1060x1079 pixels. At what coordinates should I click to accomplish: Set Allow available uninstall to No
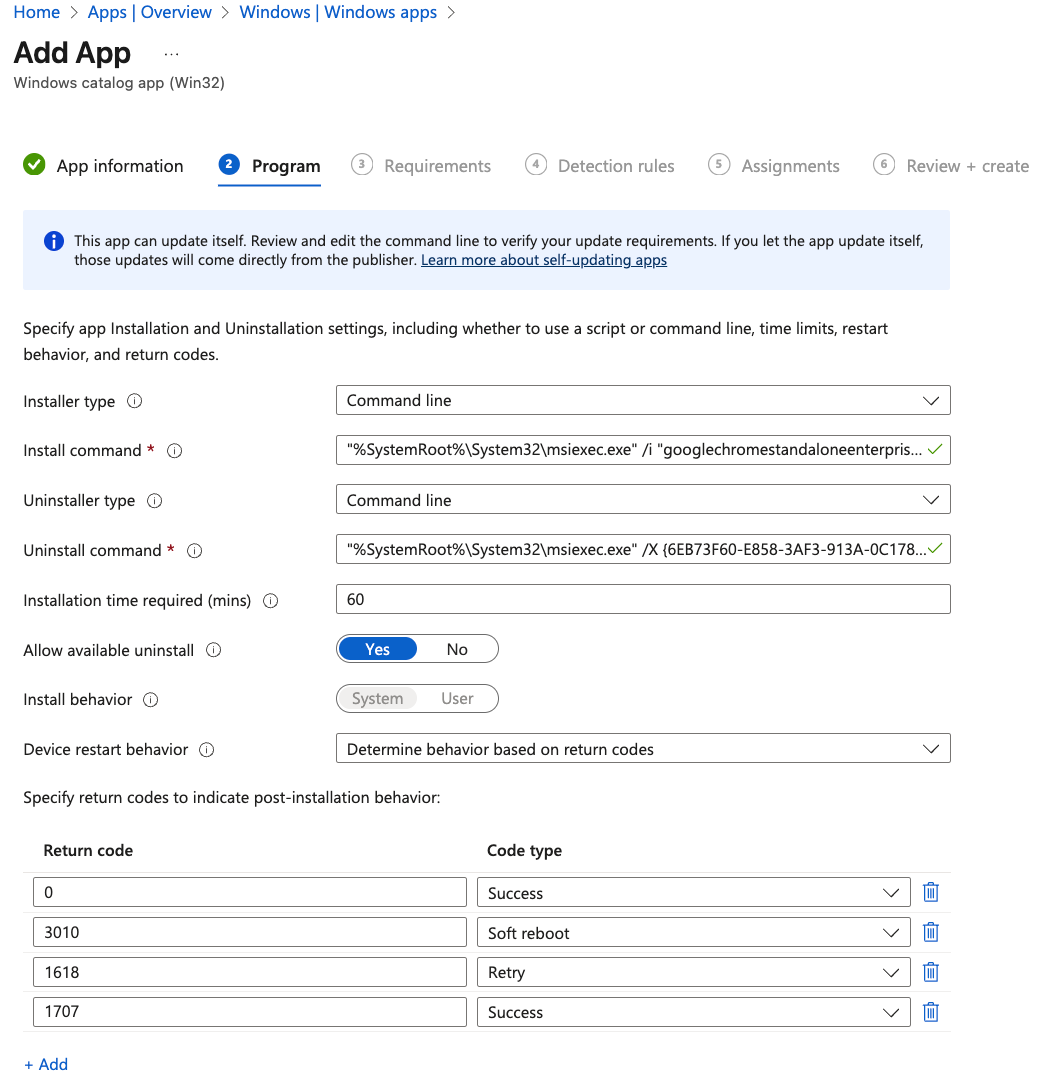click(457, 650)
